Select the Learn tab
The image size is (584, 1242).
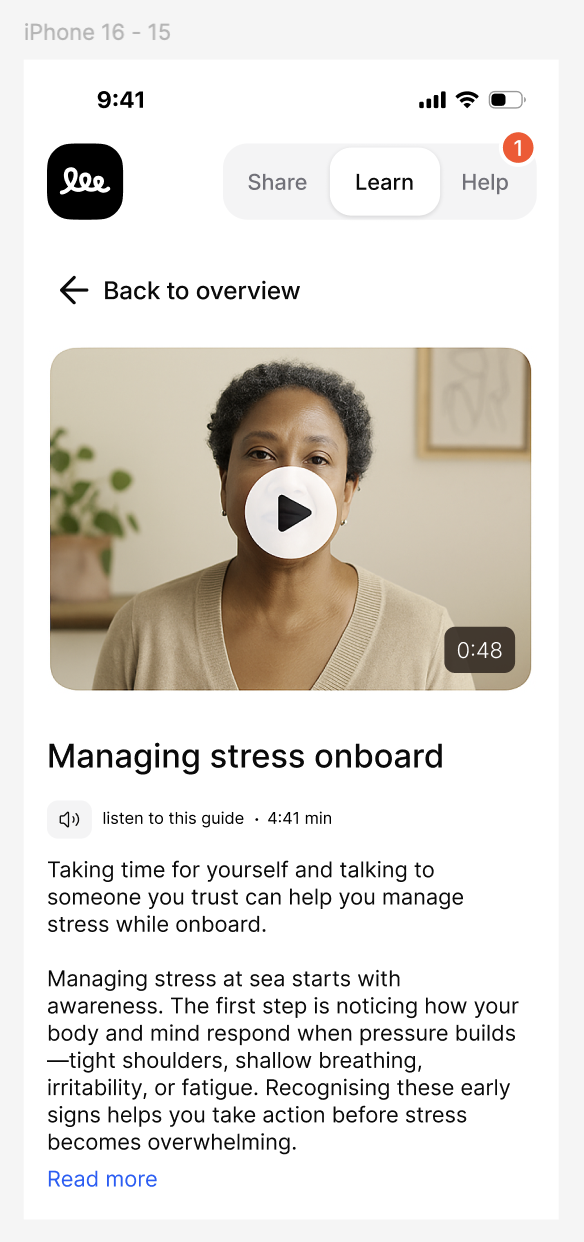[x=384, y=182]
